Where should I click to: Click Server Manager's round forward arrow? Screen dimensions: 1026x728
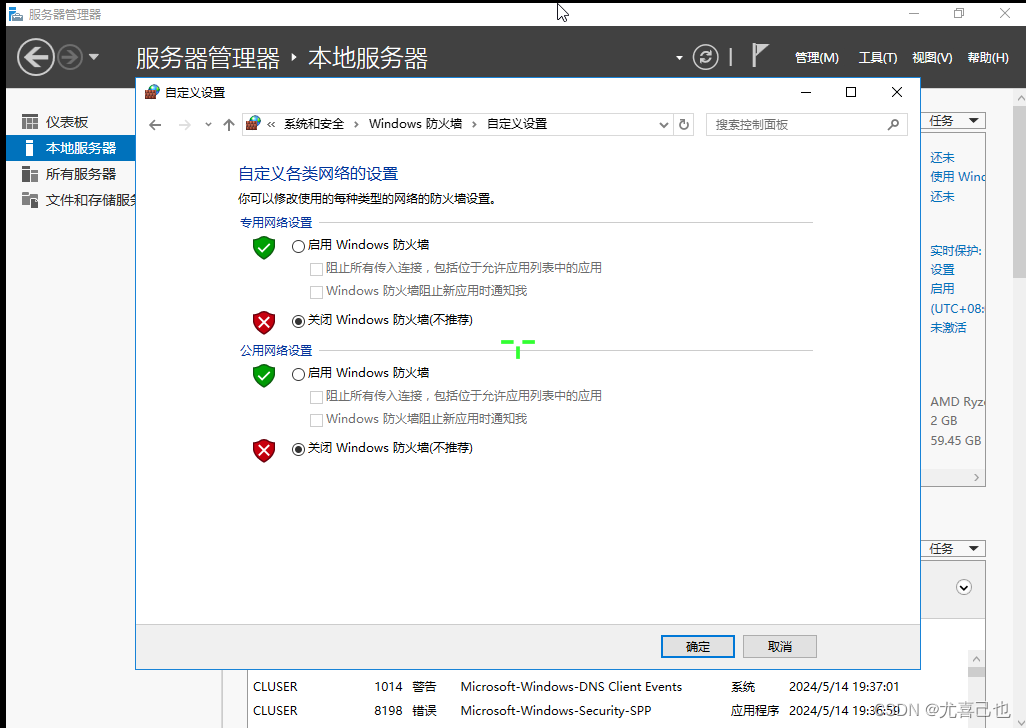pos(70,58)
